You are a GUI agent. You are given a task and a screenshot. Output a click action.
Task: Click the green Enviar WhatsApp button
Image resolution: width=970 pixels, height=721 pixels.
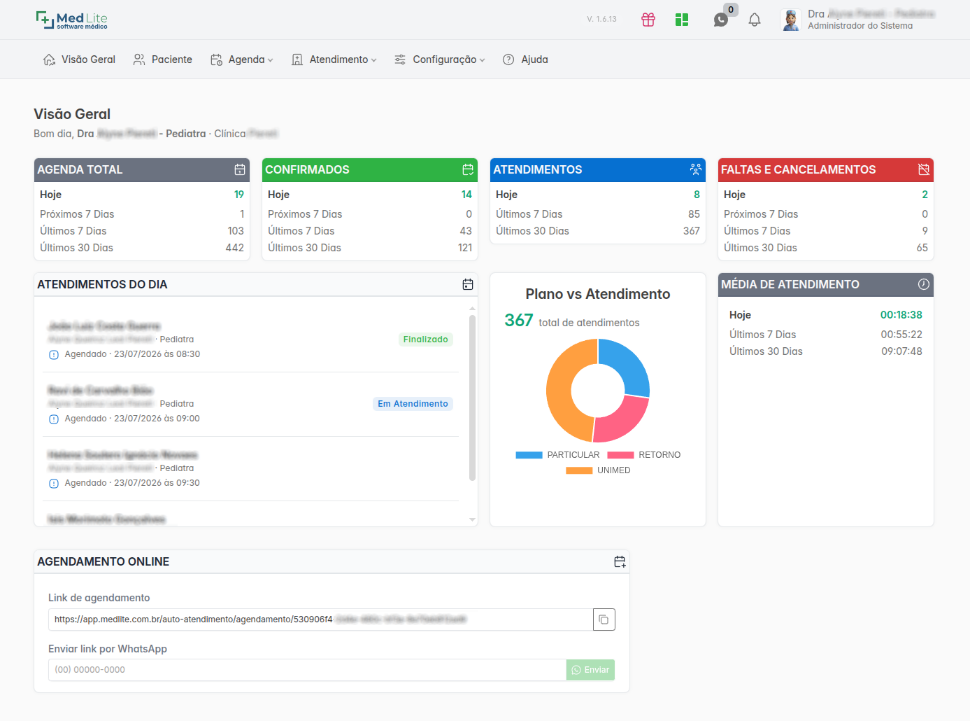590,670
